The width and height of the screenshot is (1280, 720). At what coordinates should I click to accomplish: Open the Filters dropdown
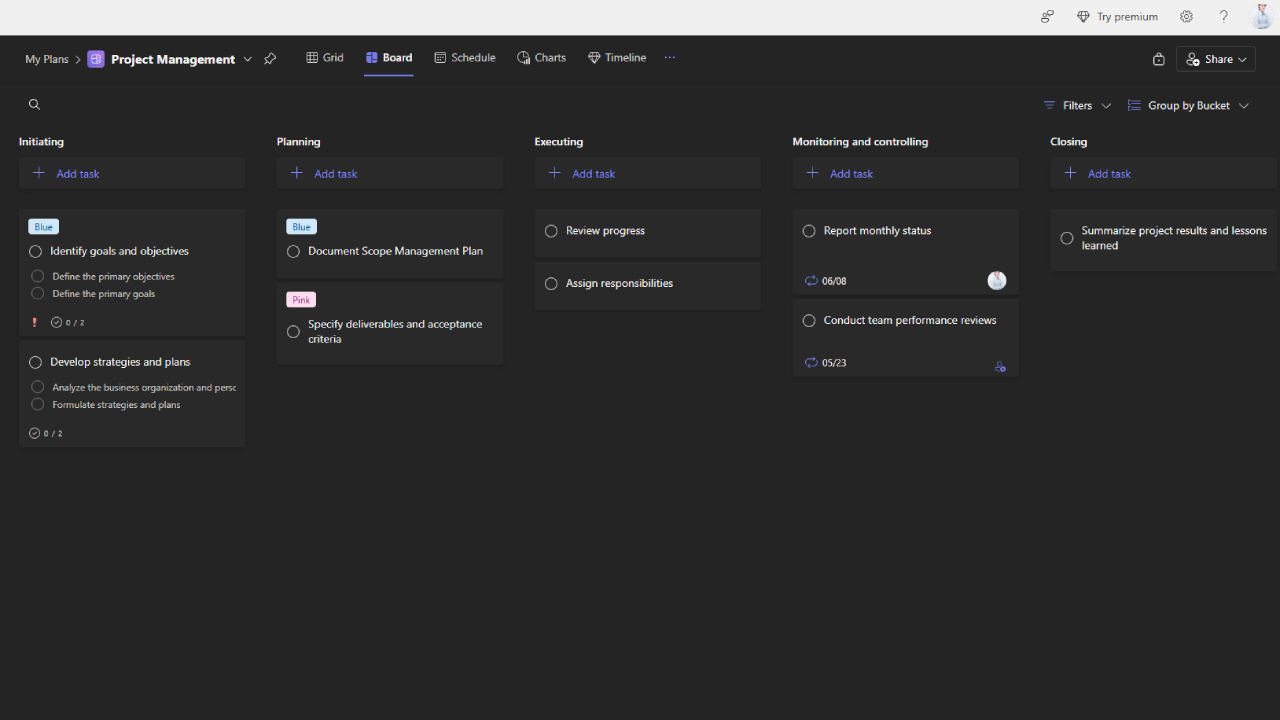coord(1077,105)
